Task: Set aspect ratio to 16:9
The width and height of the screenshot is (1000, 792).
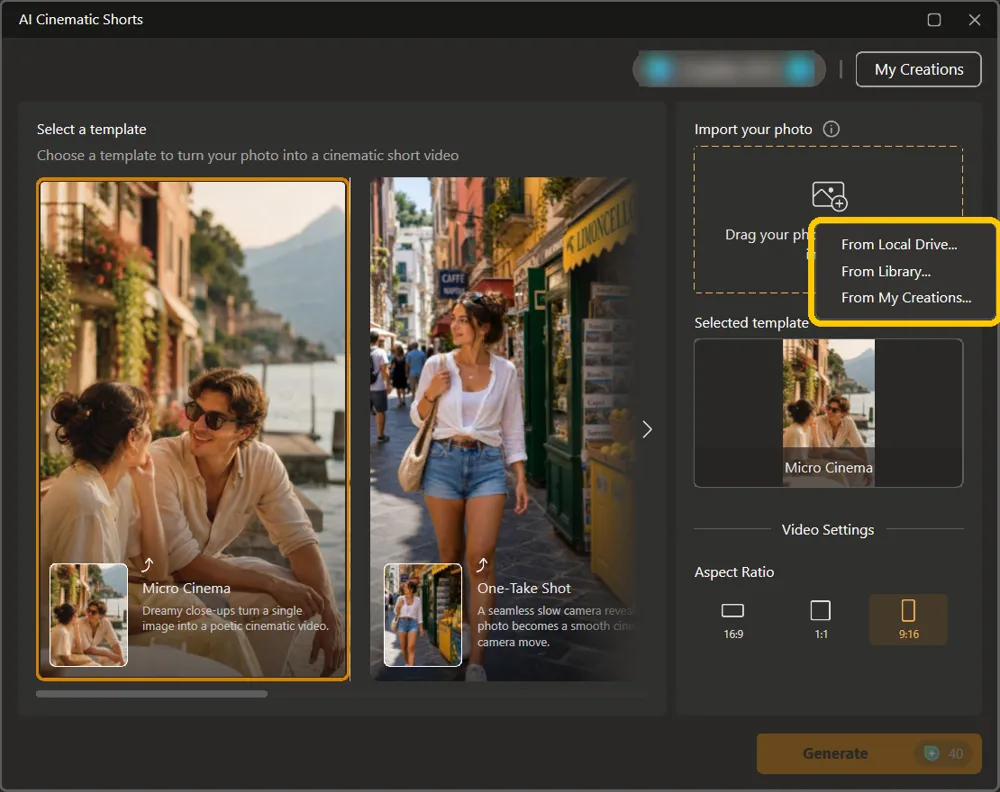Action: pyautogui.click(x=733, y=620)
